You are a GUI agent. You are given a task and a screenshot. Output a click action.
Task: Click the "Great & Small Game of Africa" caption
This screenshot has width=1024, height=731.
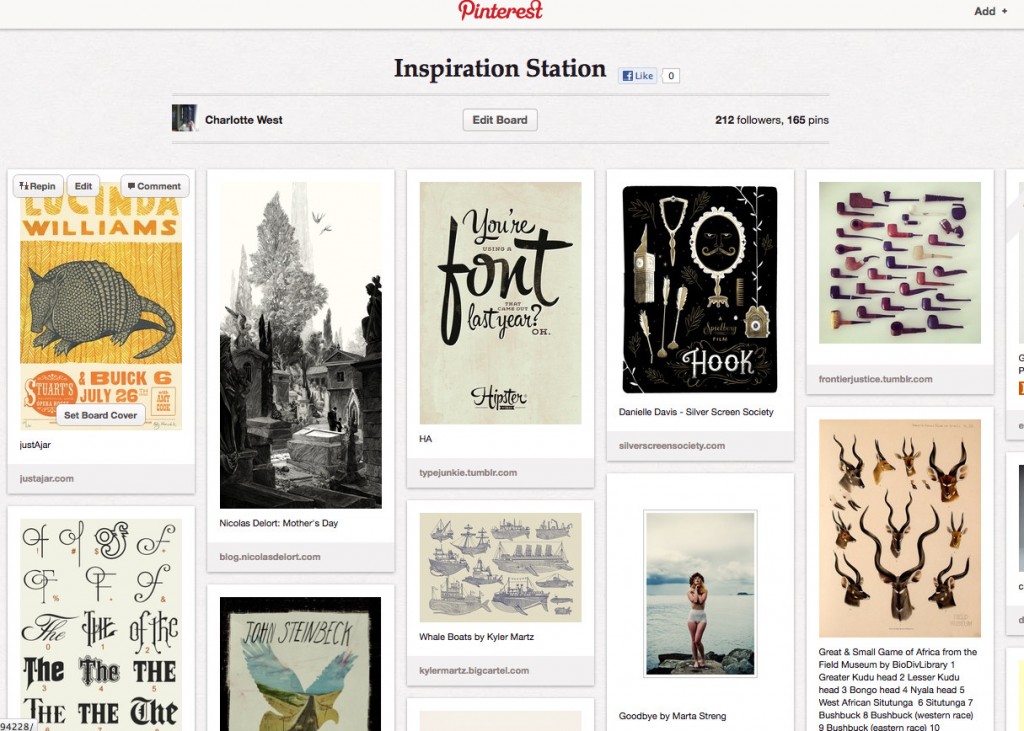click(x=898, y=689)
